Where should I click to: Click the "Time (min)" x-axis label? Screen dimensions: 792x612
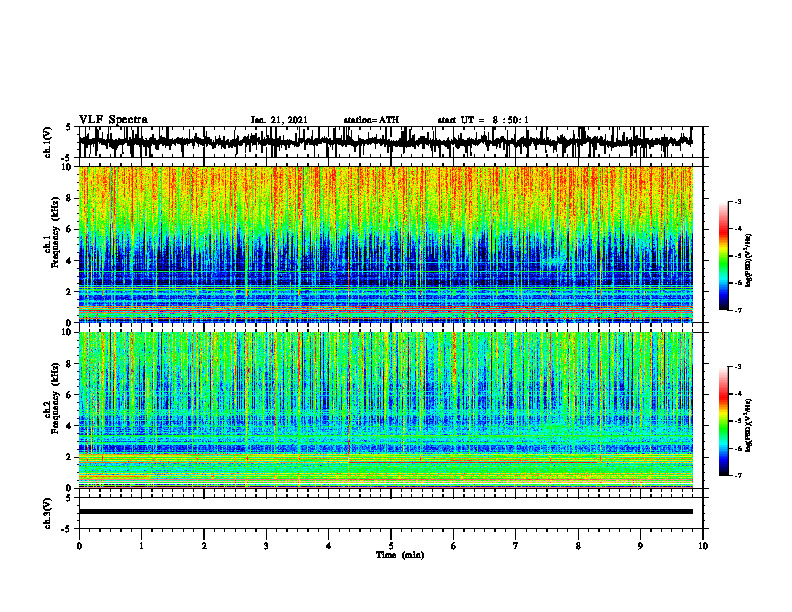click(x=400, y=555)
